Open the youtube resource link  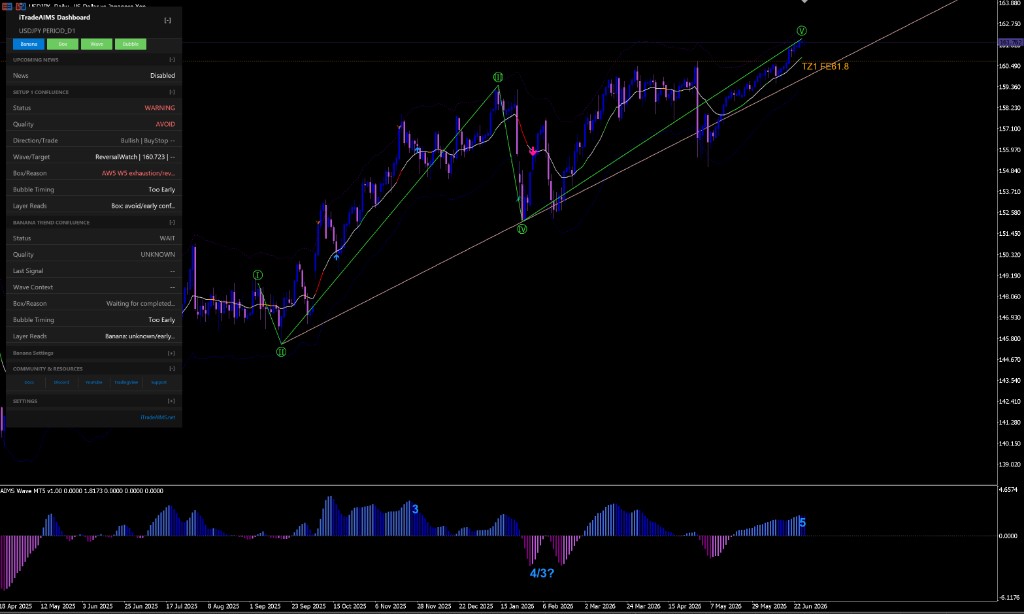94,382
